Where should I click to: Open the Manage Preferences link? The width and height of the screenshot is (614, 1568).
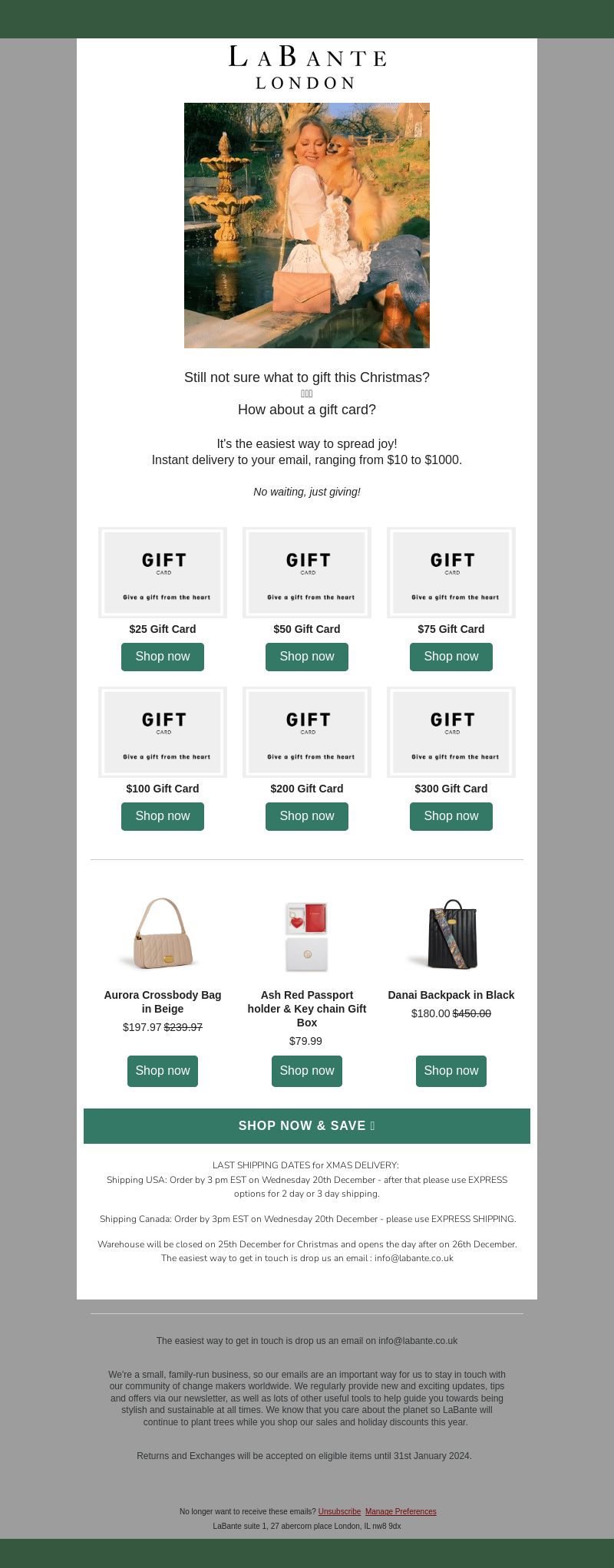401,1511
